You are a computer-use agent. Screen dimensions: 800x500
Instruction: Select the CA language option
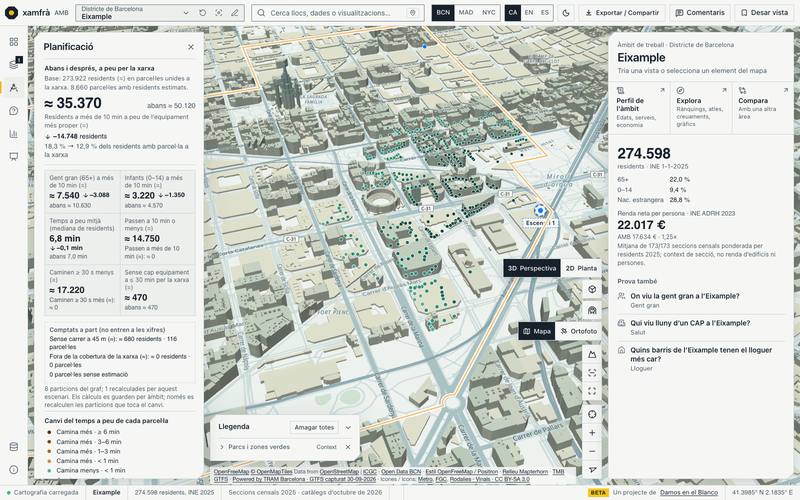tap(513, 13)
